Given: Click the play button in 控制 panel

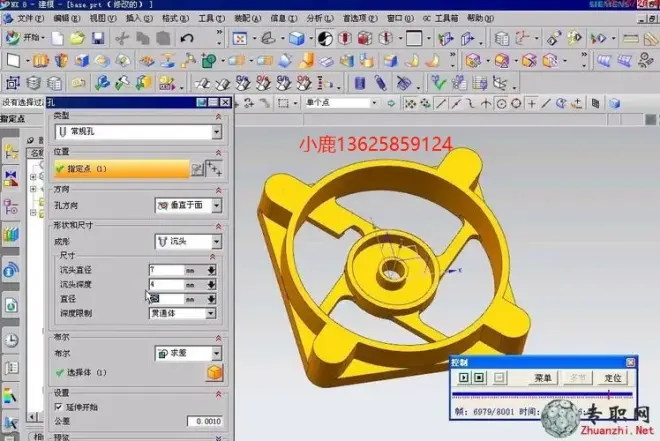Looking at the screenshot, I should pos(465,378).
